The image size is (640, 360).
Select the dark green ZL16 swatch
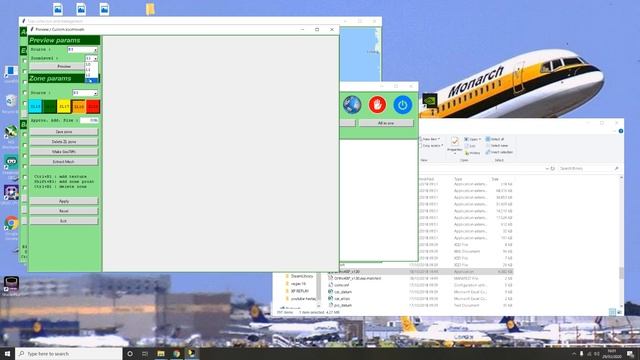pyautogui.click(x=50, y=107)
